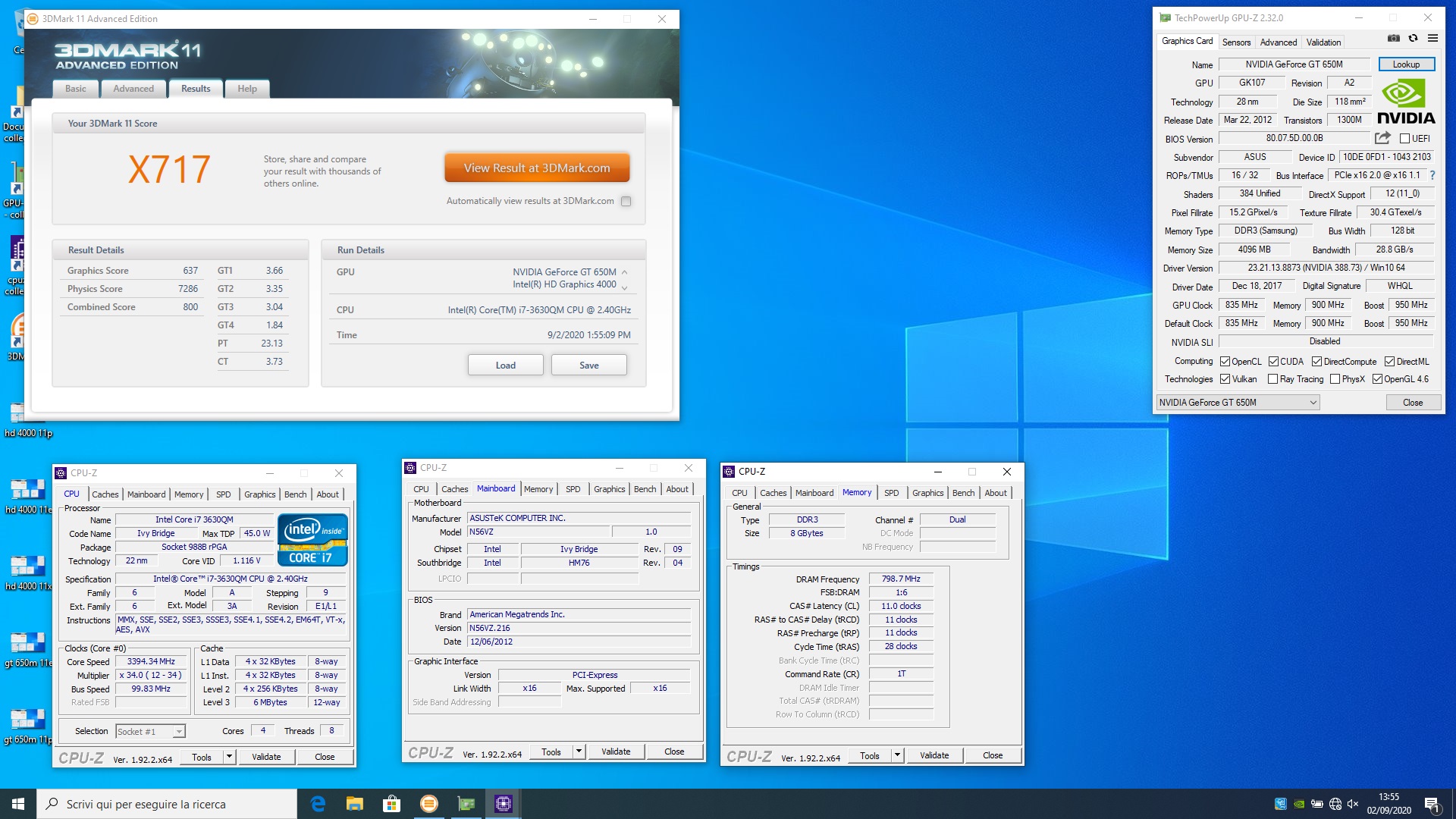Click the Lookup button in GPU-Z

click(x=1406, y=64)
